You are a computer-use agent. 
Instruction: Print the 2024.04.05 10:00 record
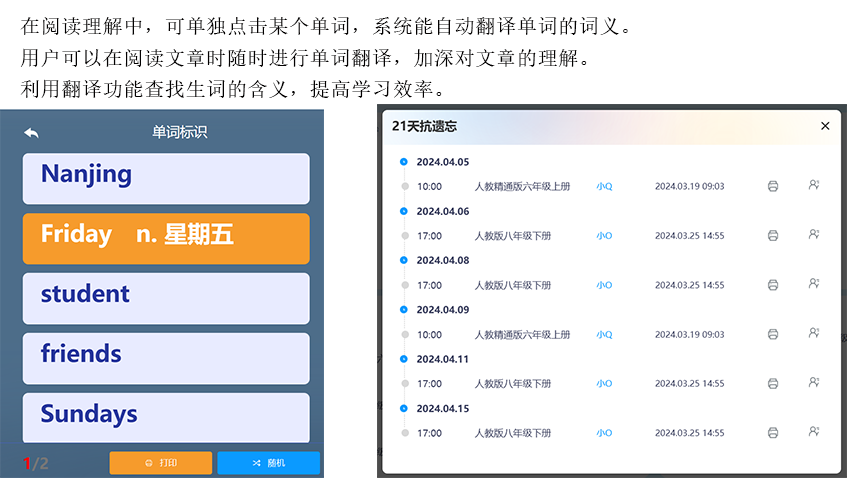pyautogui.click(x=772, y=186)
